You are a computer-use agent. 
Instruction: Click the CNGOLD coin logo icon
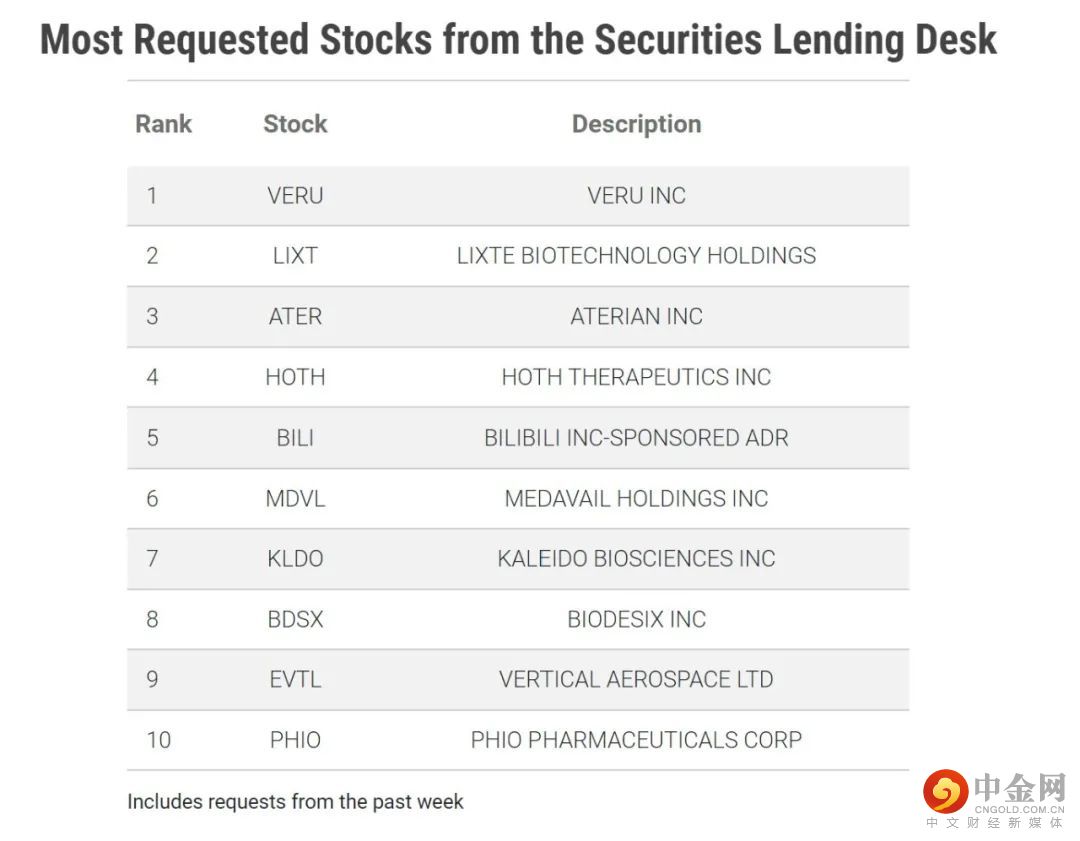coord(946,792)
